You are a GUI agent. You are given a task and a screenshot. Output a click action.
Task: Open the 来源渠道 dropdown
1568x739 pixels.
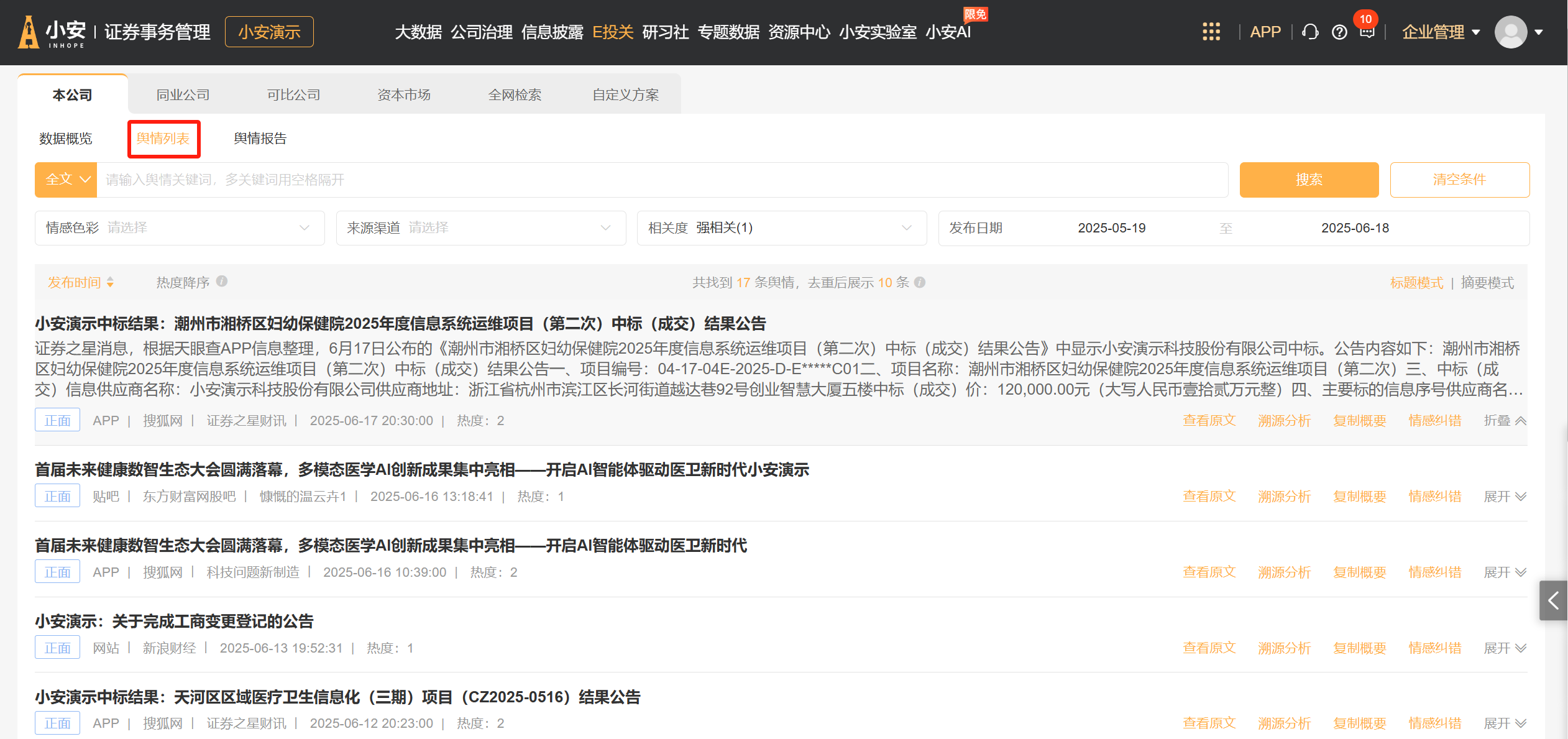coord(480,228)
